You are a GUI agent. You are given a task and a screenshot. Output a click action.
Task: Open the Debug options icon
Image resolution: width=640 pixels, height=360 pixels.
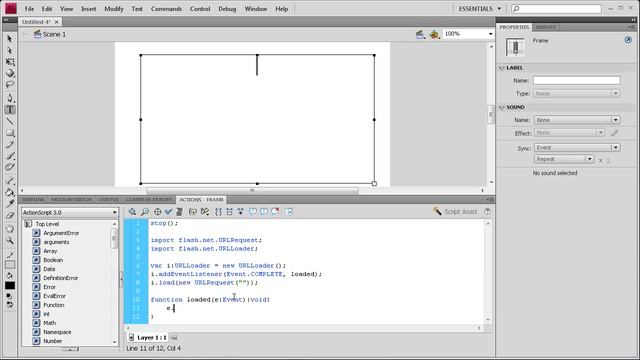(x=205, y=211)
